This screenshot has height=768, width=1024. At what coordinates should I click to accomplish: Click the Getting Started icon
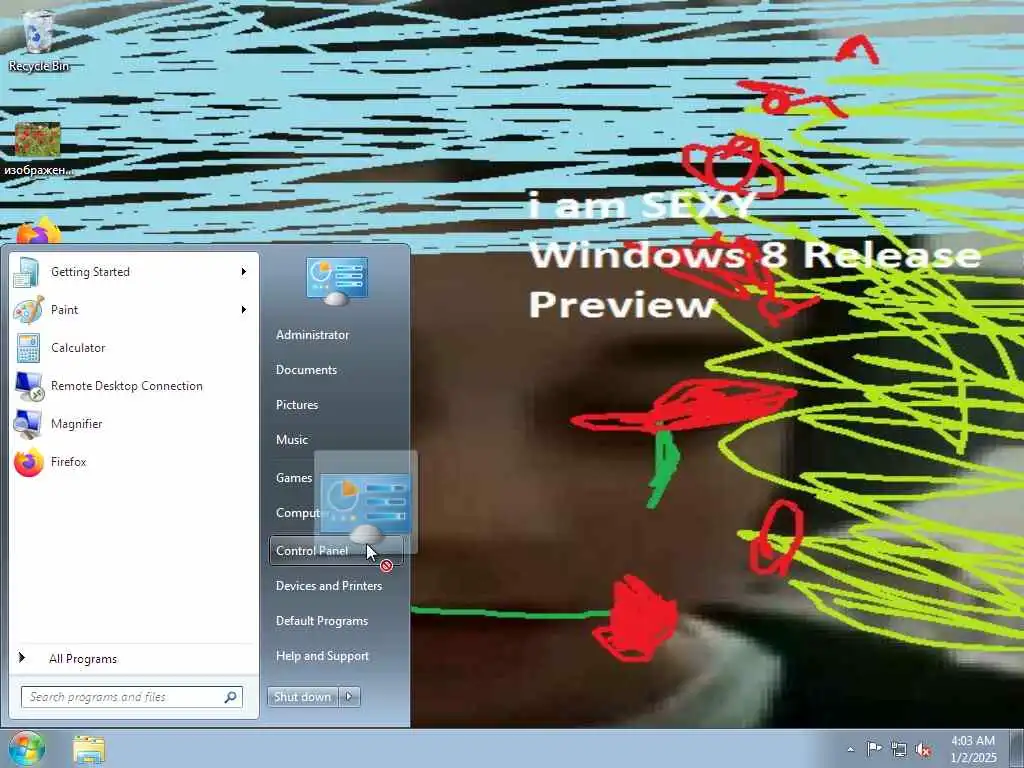point(27,272)
